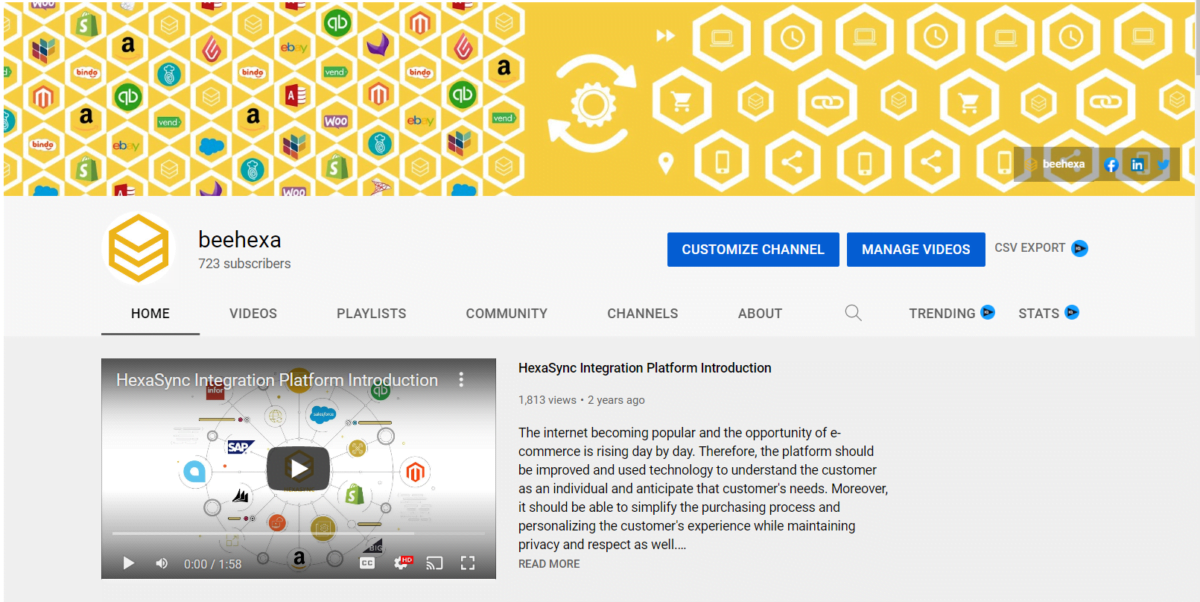Image resolution: width=1200 pixels, height=602 pixels.
Task: Open MANAGE VIDEOS
Action: coord(916,249)
